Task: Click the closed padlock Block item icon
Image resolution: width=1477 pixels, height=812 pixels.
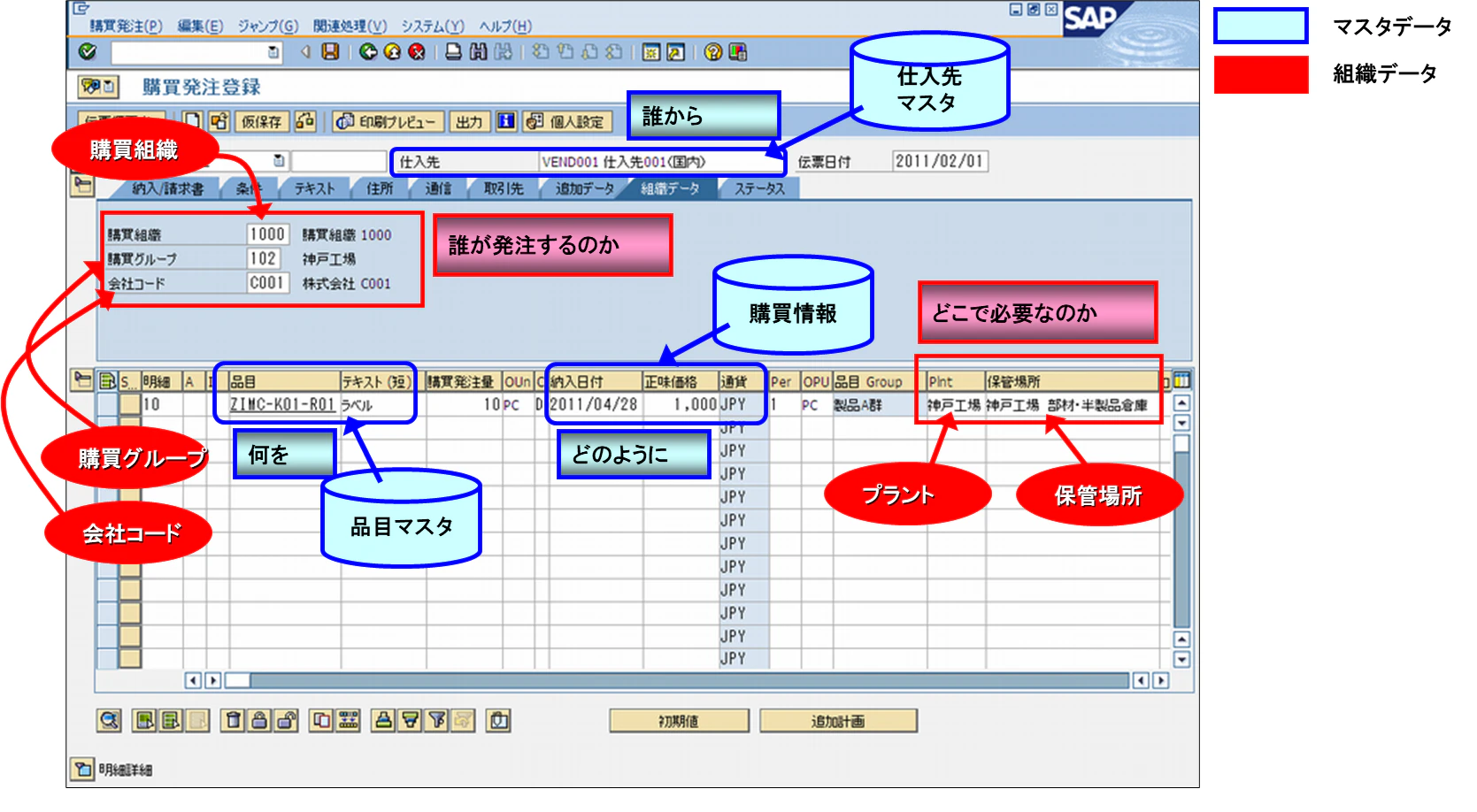Action: pos(259,720)
